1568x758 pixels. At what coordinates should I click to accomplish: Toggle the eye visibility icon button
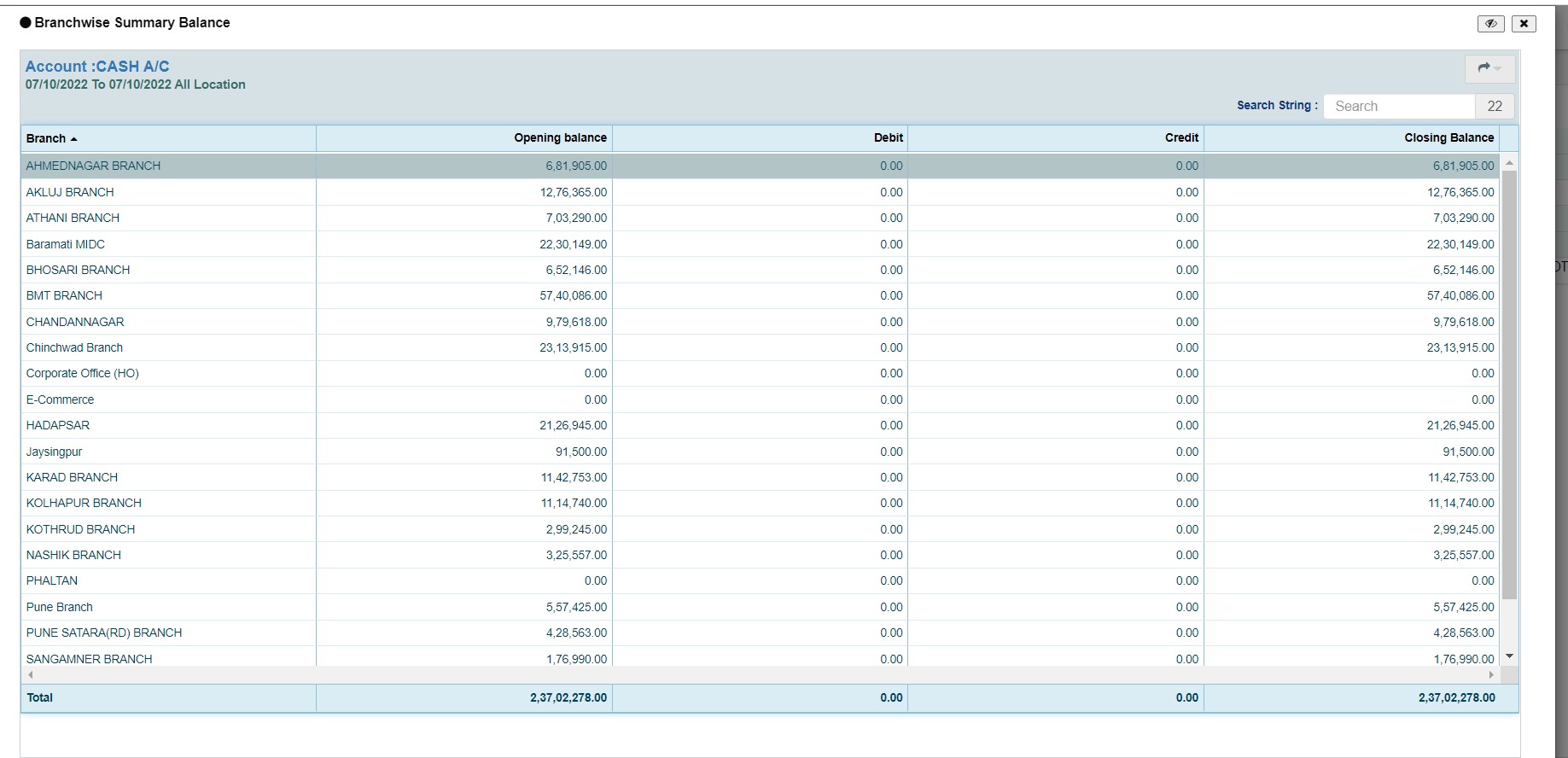1490,24
